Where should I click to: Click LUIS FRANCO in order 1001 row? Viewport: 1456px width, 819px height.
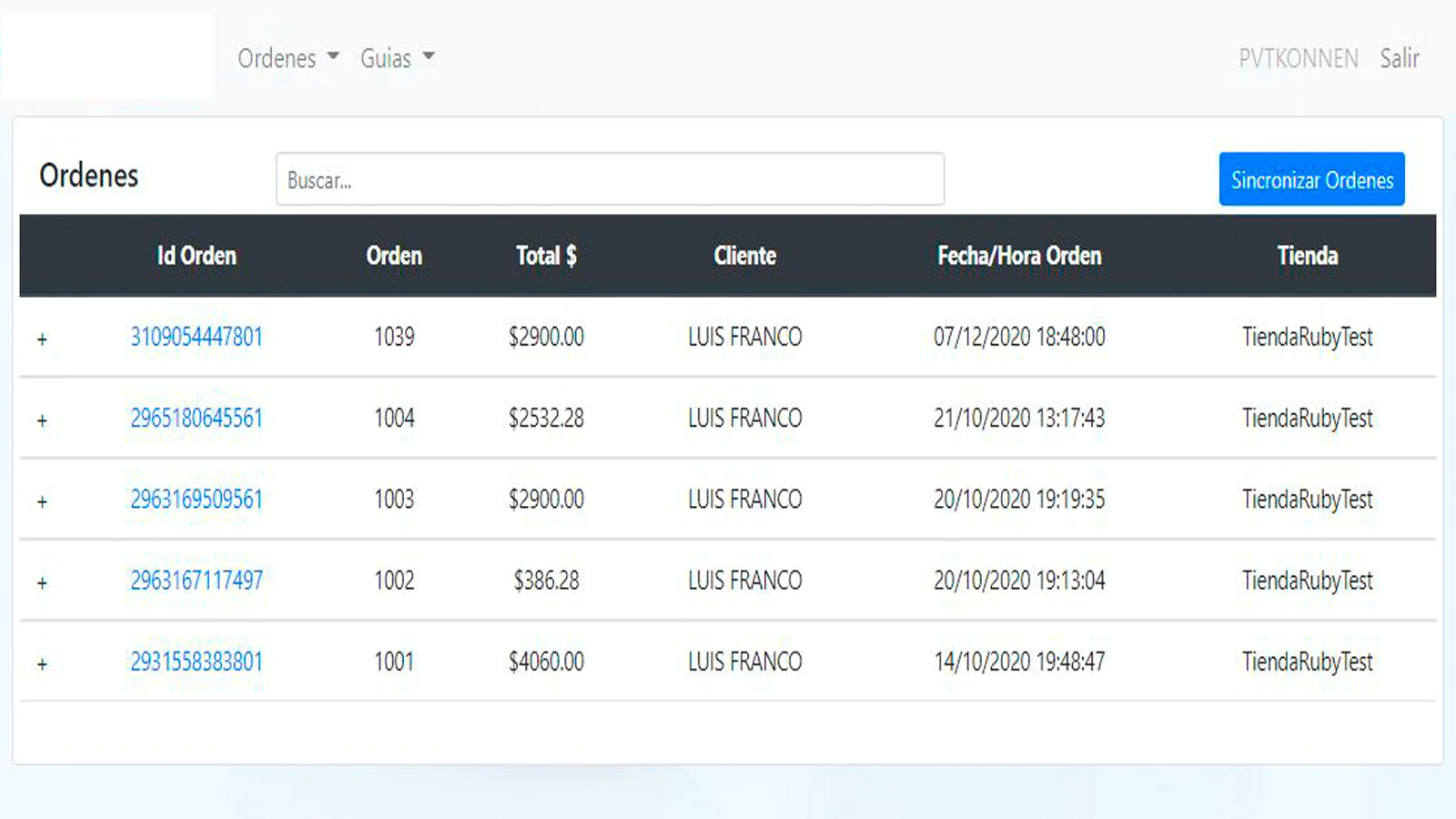[744, 662]
